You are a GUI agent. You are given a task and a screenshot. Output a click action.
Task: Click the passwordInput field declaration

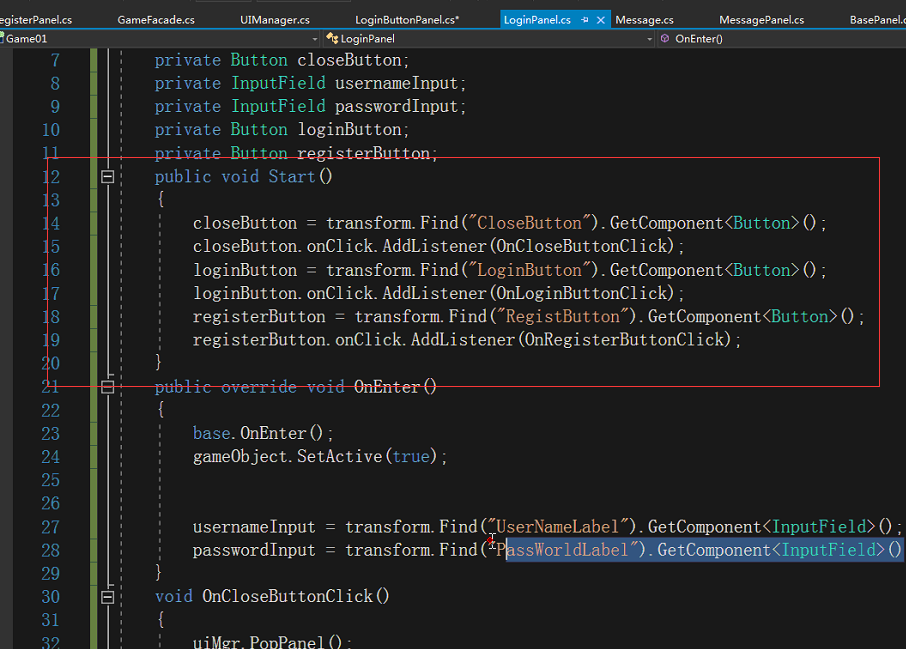[310, 106]
